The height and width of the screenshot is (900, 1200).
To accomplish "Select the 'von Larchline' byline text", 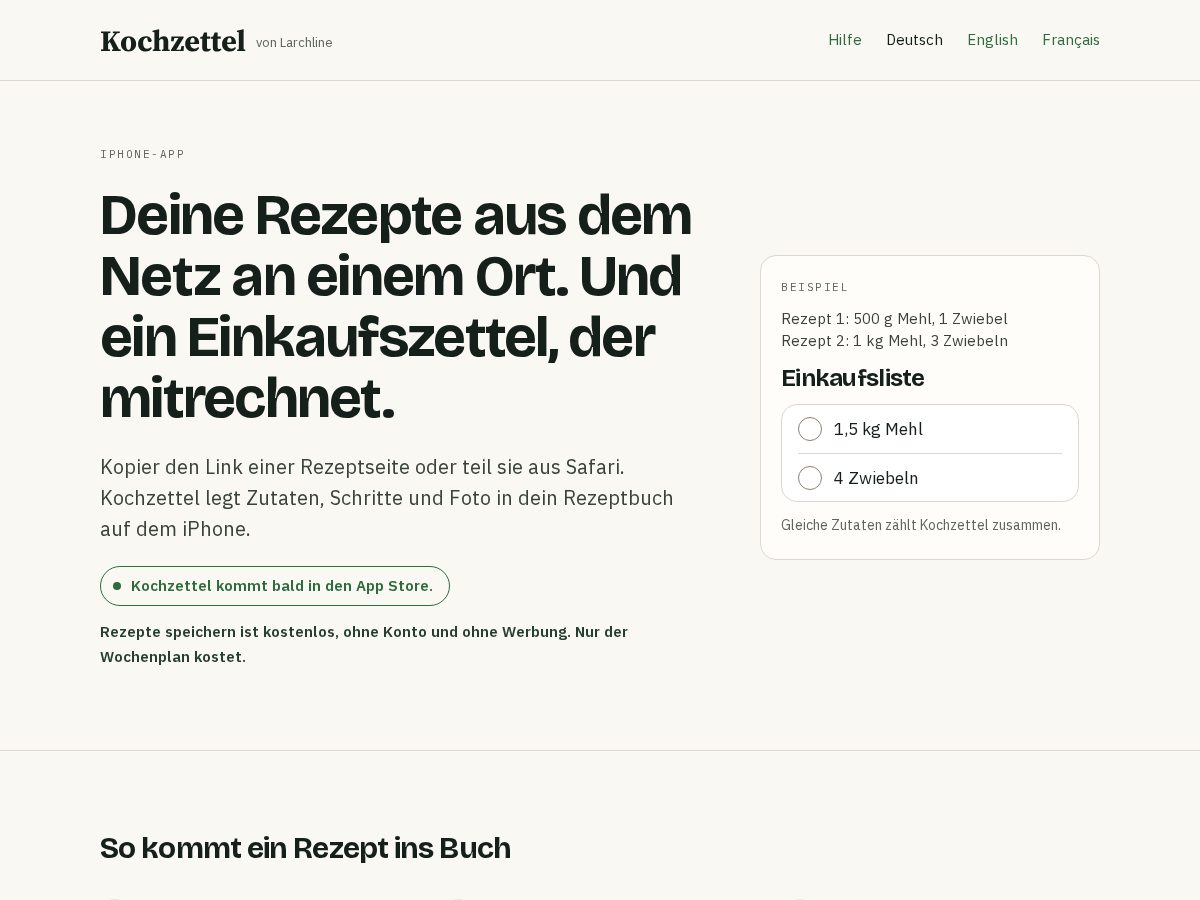I will (294, 43).
